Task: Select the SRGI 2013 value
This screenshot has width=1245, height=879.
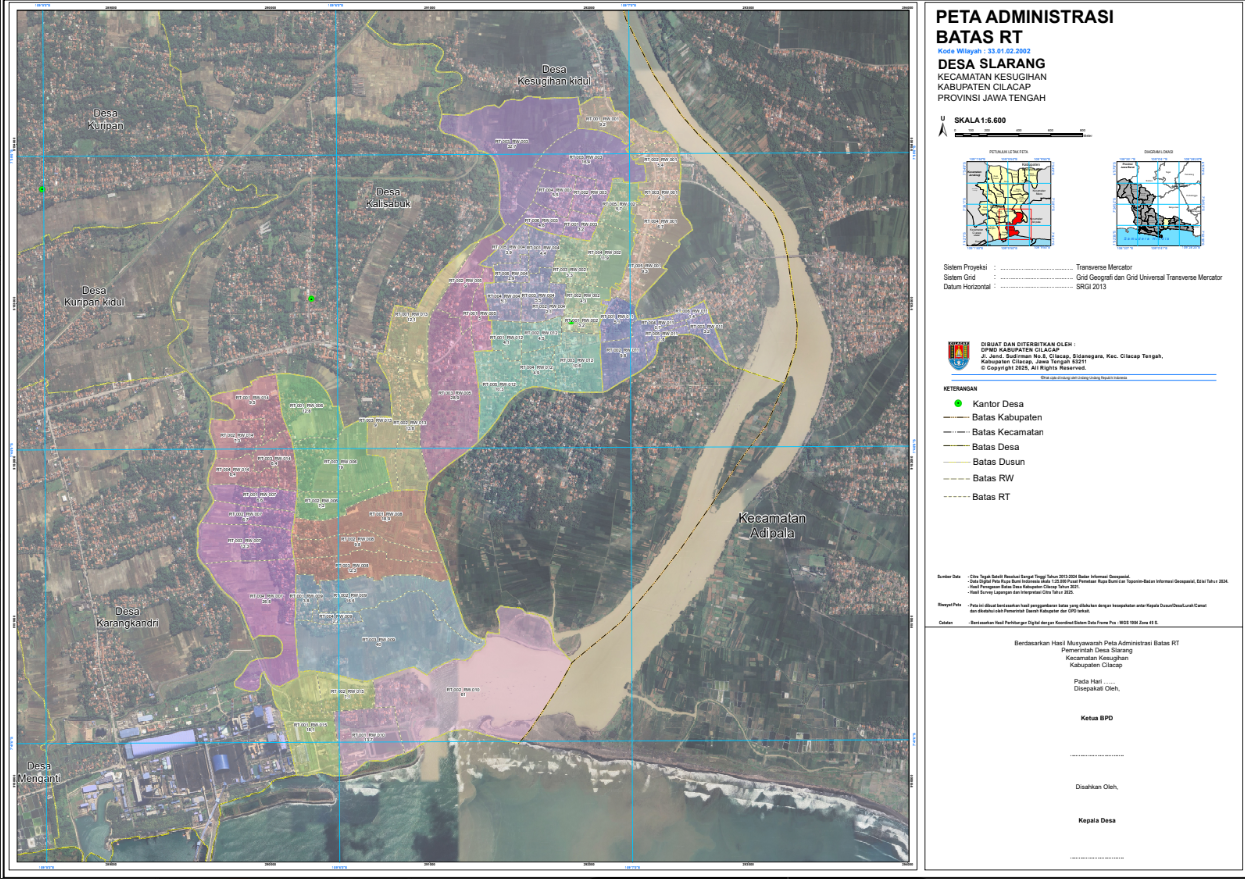Action: point(1091,286)
